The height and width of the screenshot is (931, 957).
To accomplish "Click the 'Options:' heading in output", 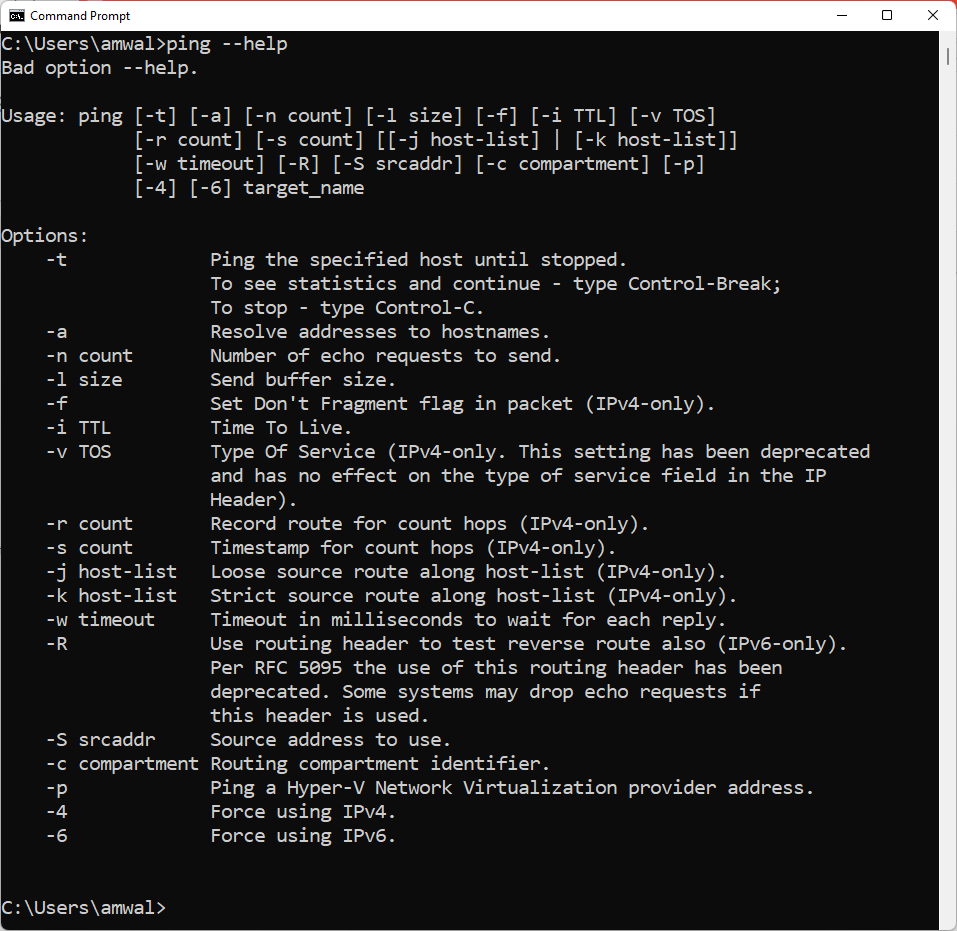I will [x=45, y=236].
